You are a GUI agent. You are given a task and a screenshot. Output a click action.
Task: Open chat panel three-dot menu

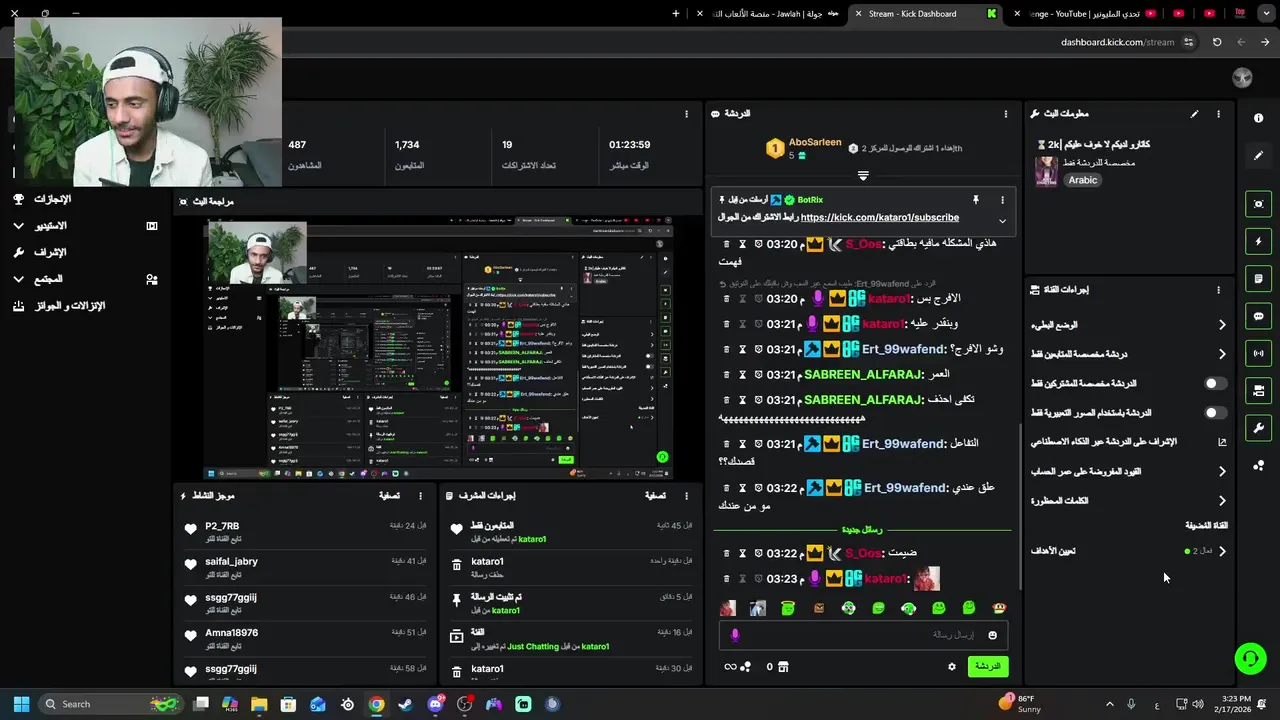click(x=1006, y=114)
